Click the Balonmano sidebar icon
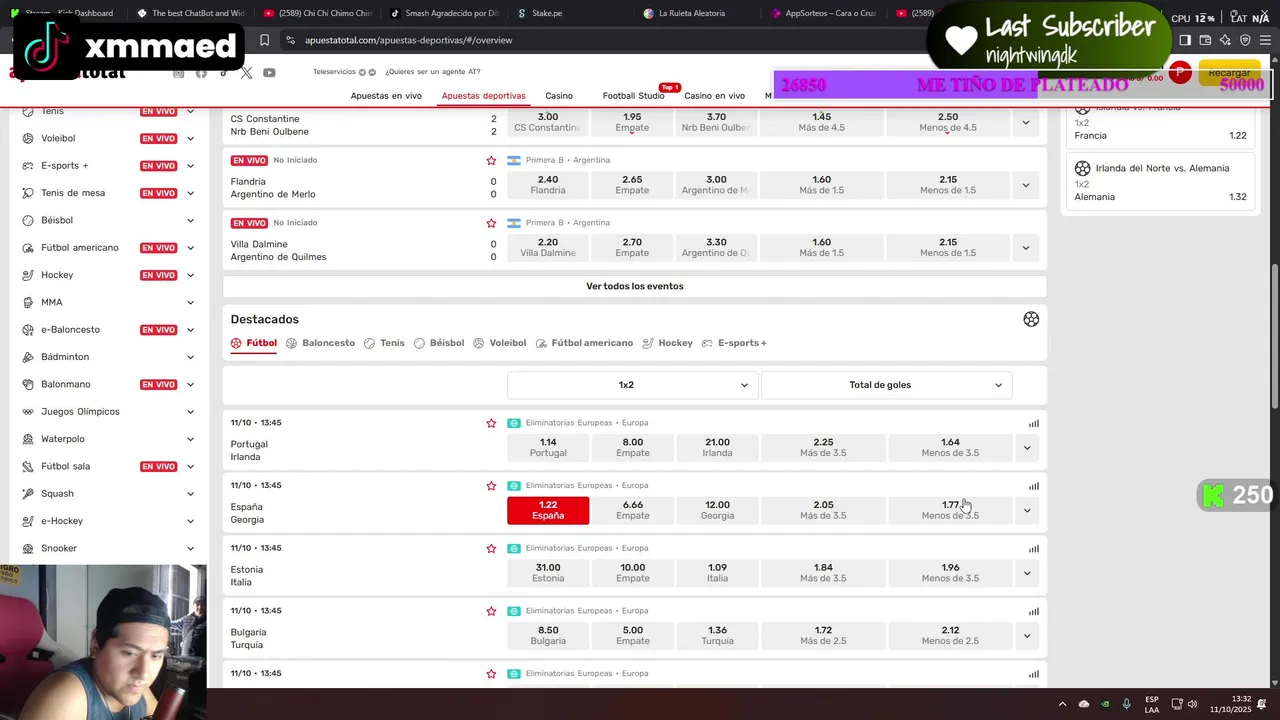 pyautogui.click(x=28, y=384)
